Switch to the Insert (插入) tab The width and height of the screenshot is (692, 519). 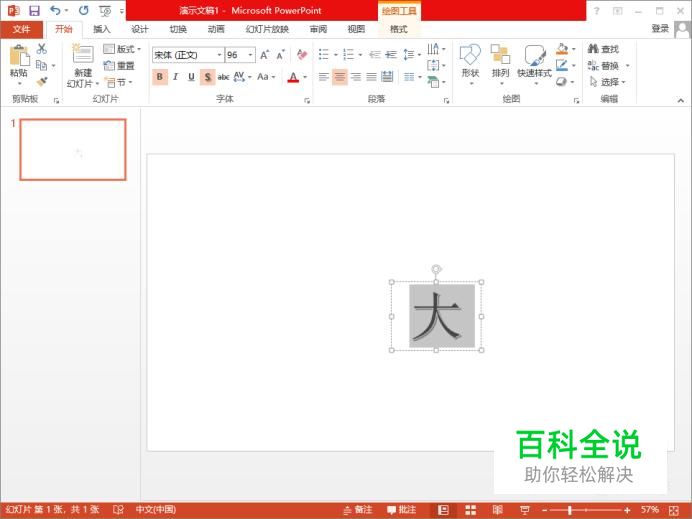tap(102, 29)
